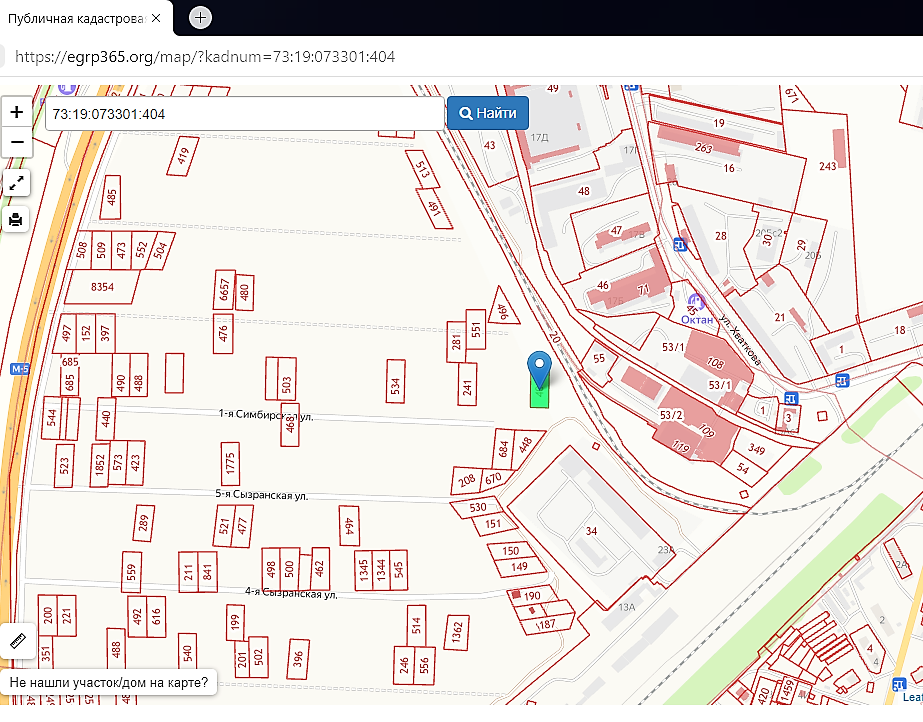Image resolution: width=923 pixels, height=722 pixels.
Task: Click parcel 8354 on the map
Action: click(x=102, y=287)
